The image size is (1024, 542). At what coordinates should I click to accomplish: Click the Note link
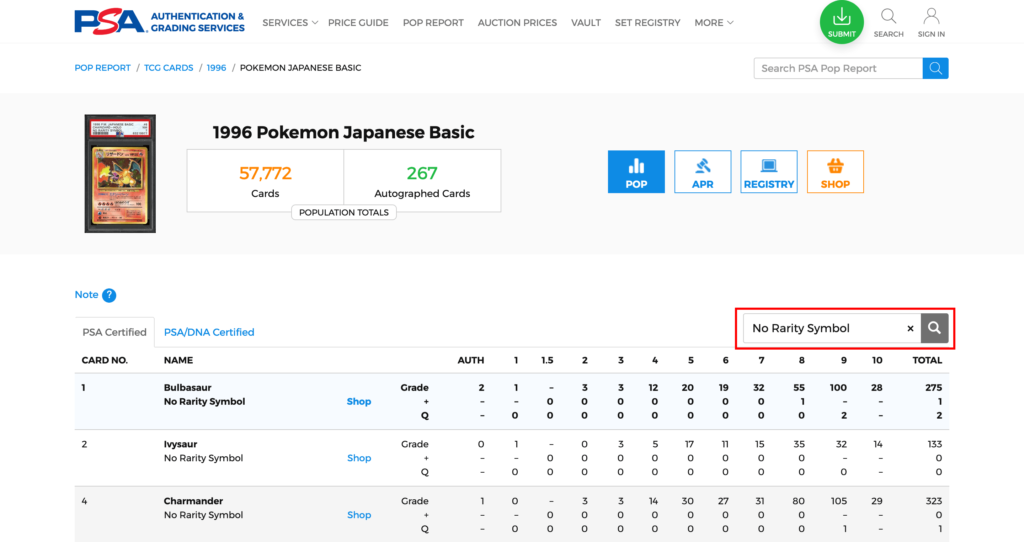(86, 295)
